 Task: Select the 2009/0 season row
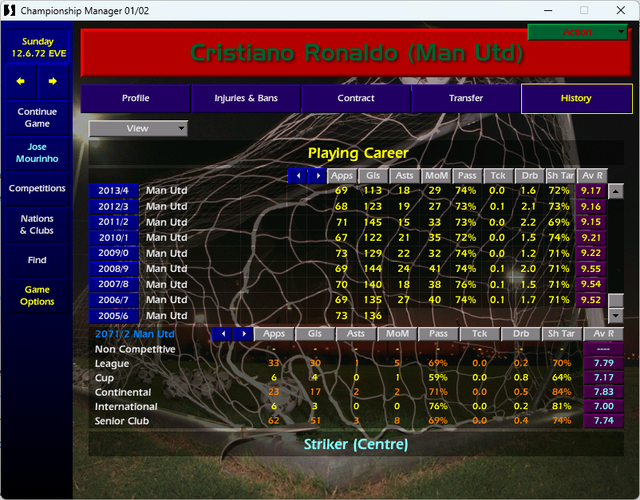[x=113, y=253]
